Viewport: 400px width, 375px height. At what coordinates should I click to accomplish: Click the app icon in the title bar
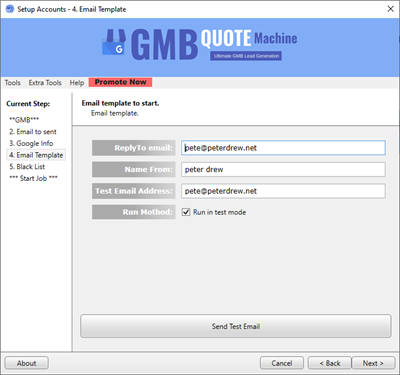(10, 9)
